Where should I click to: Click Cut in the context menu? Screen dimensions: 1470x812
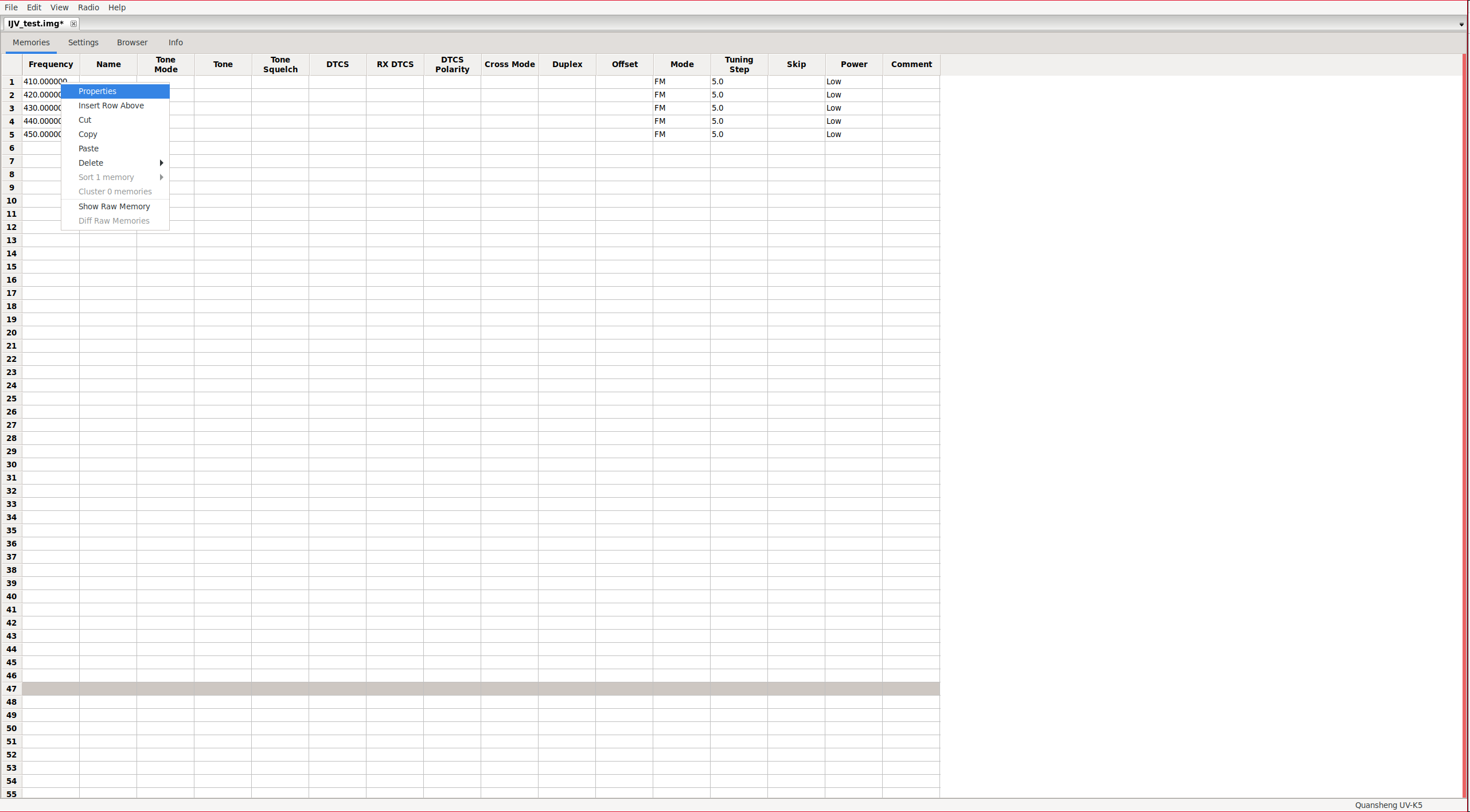point(85,120)
